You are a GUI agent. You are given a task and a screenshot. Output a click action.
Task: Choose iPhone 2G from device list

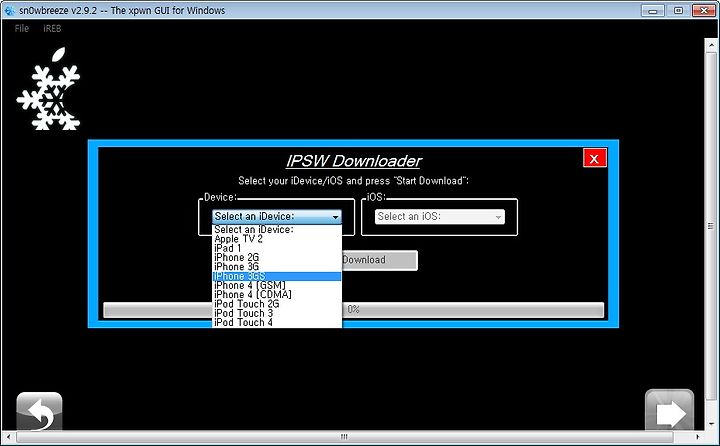(x=277, y=257)
